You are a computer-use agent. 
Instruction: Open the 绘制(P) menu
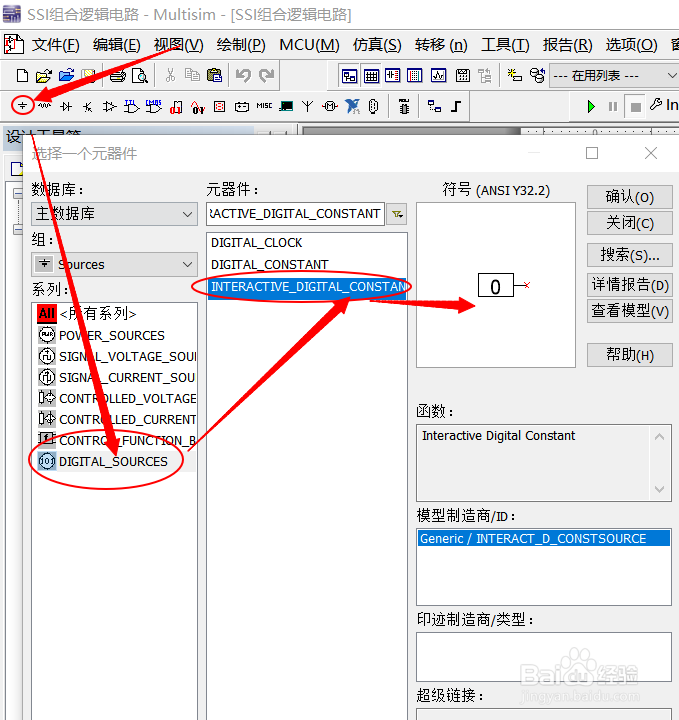[x=241, y=45]
